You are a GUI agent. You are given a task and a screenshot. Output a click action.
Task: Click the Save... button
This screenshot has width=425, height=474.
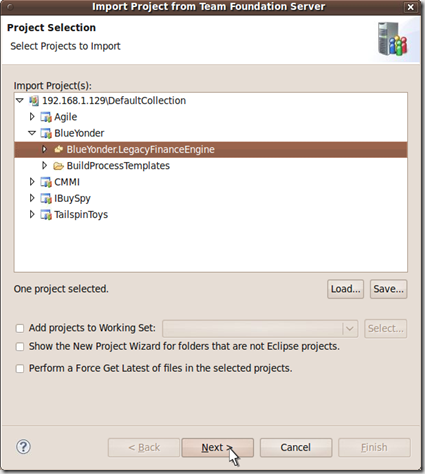388,289
